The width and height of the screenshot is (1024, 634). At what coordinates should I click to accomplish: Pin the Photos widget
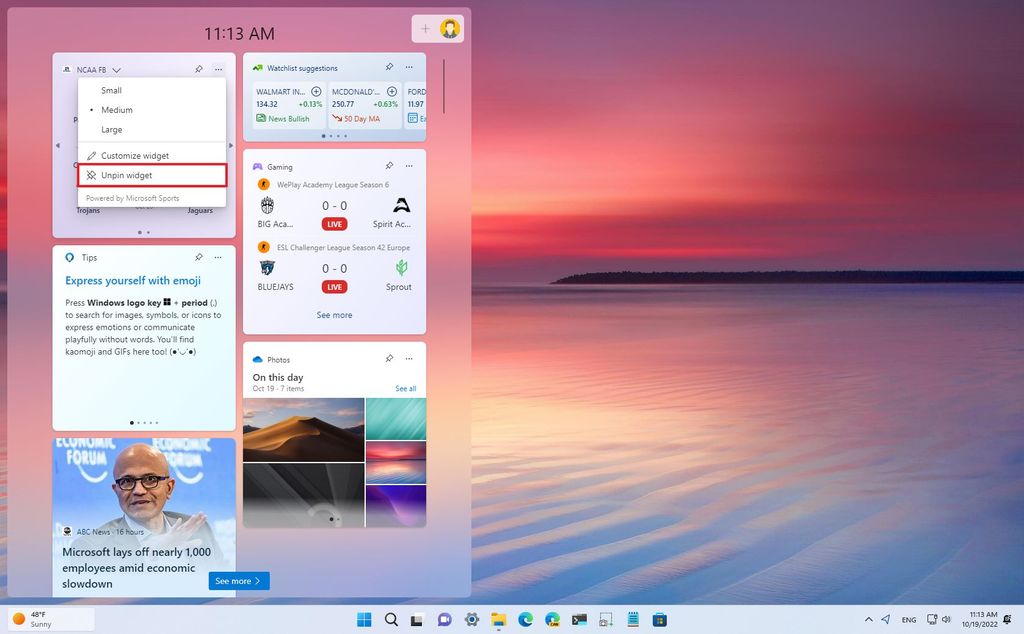tap(389, 359)
